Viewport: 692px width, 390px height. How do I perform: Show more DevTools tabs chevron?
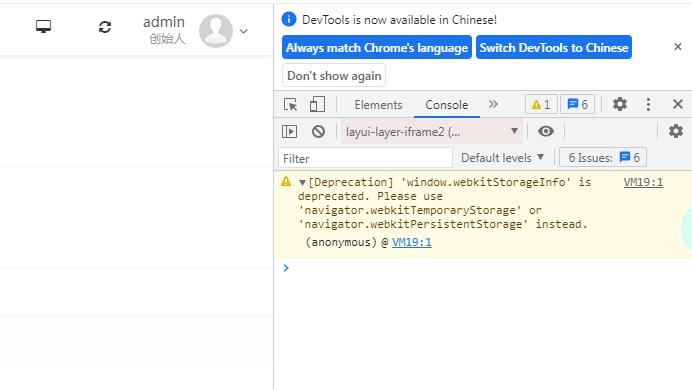(x=493, y=104)
